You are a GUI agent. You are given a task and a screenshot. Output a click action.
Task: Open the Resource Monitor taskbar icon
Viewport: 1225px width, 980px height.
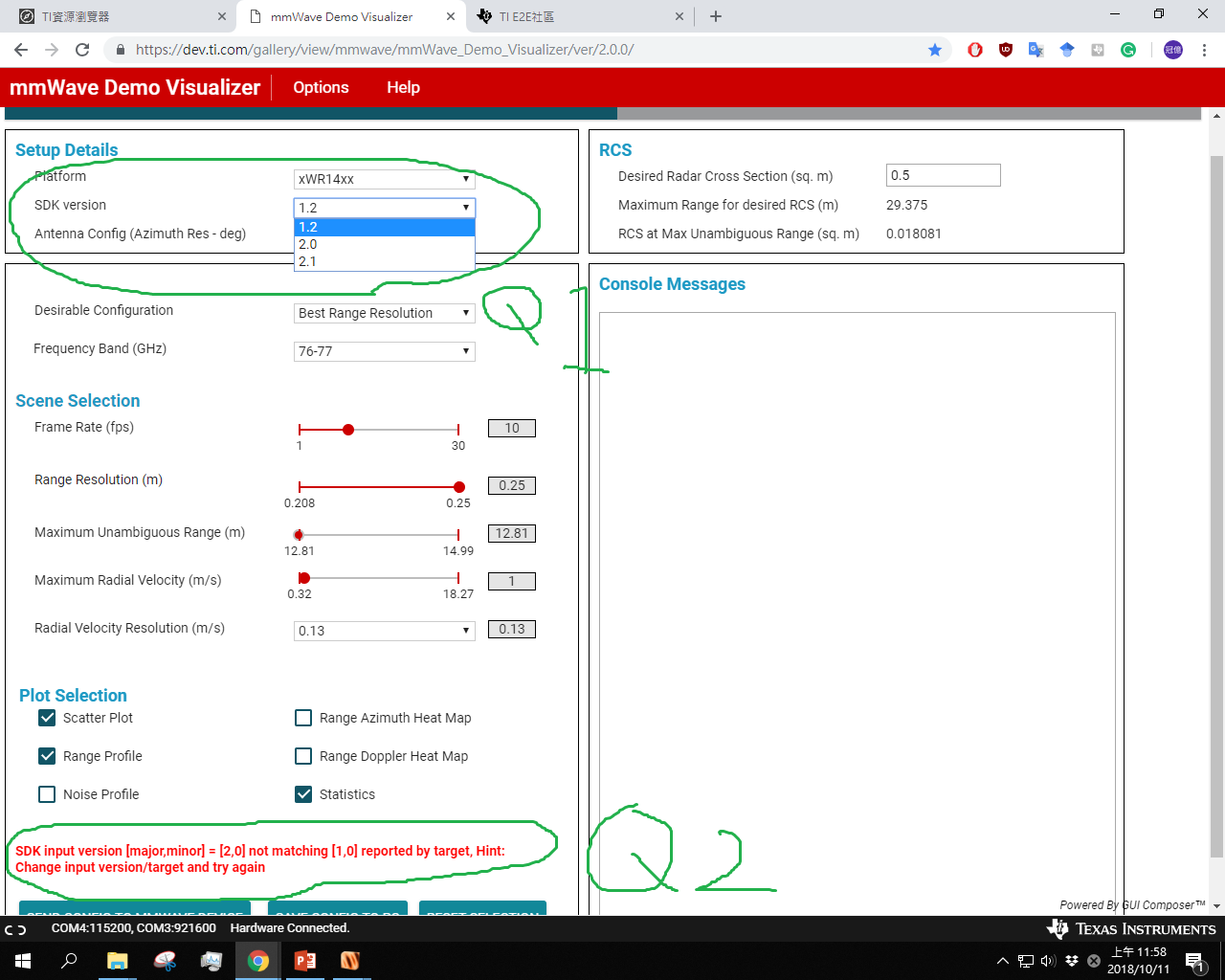tap(212, 961)
